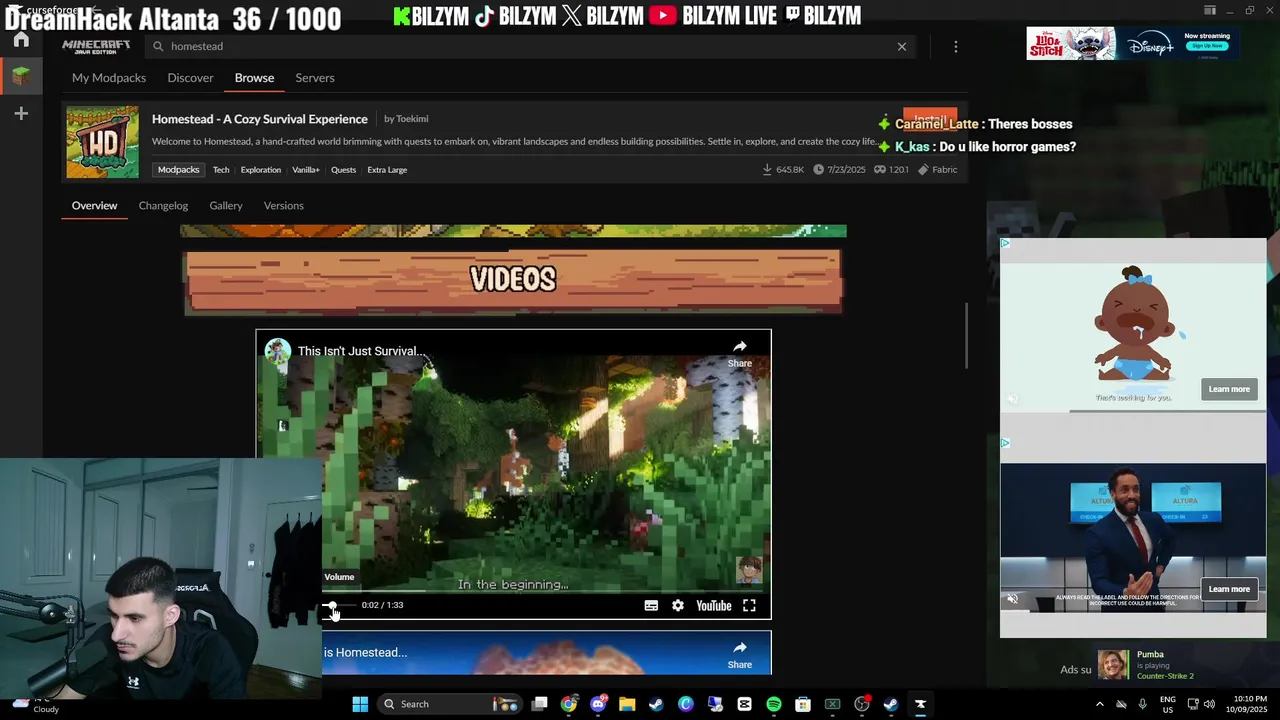Toggle video subtitles/captions

coord(651,606)
